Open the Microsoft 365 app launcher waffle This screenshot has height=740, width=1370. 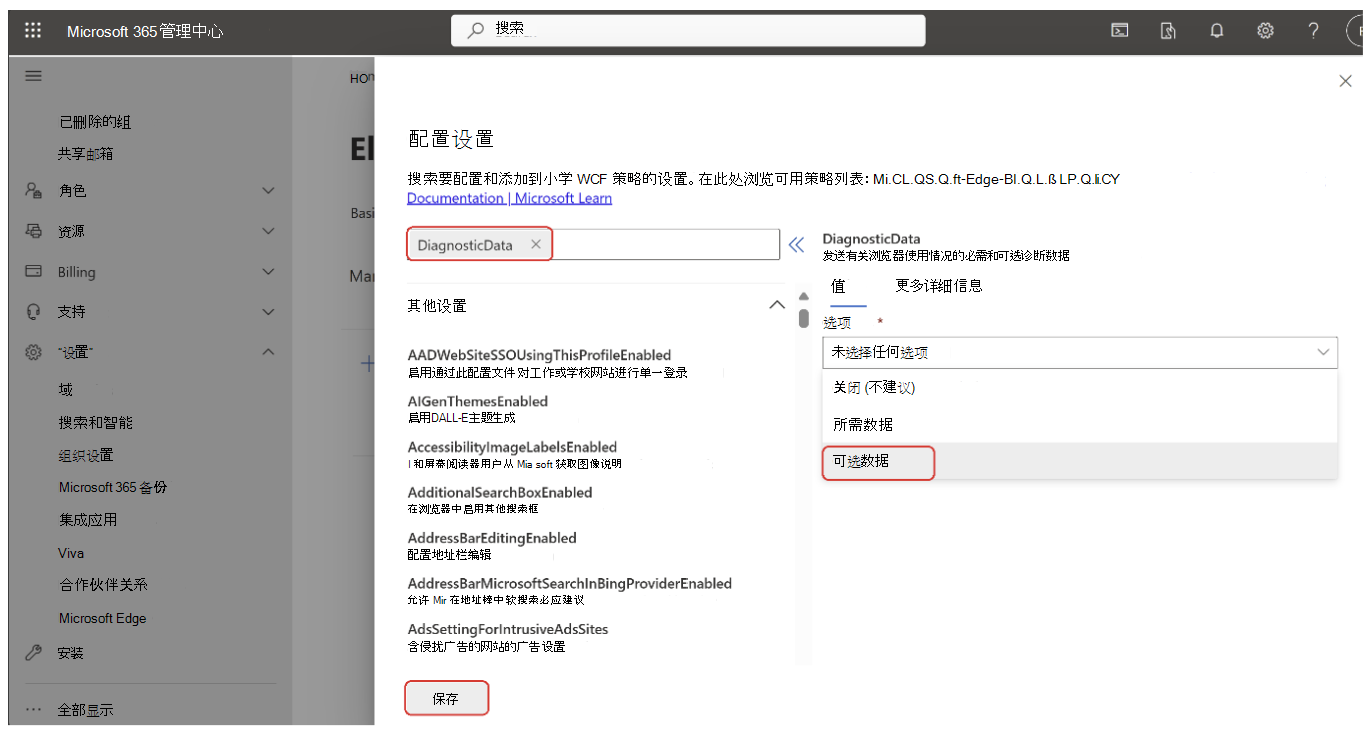click(34, 30)
